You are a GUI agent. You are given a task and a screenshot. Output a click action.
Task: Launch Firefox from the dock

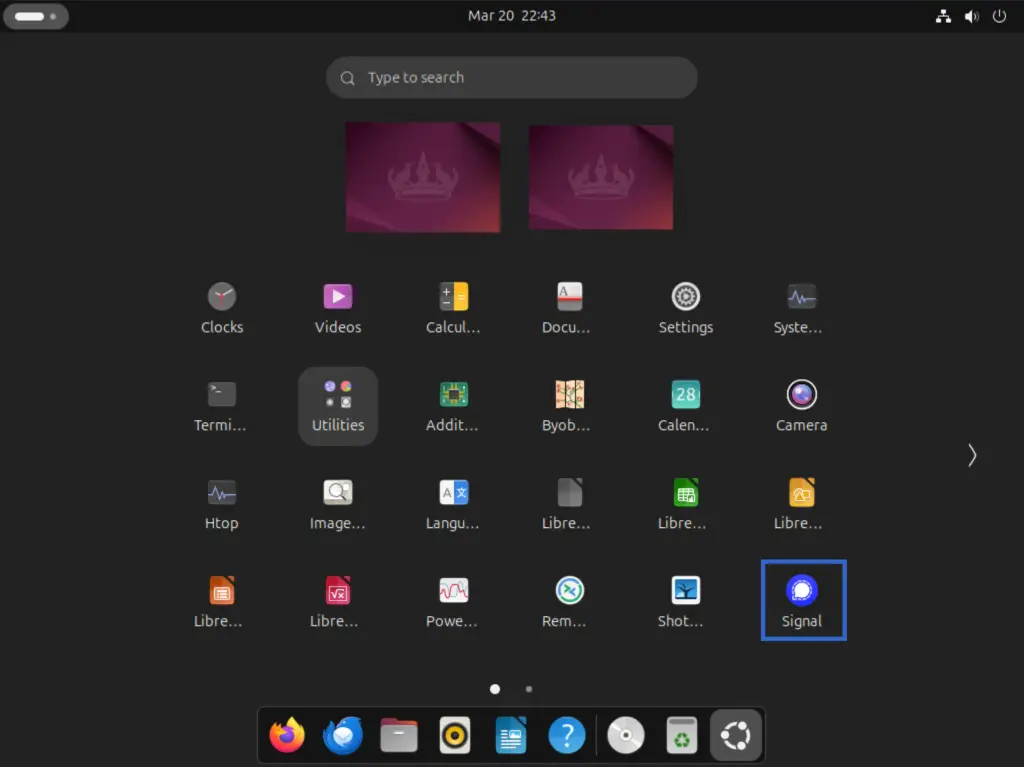287,735
